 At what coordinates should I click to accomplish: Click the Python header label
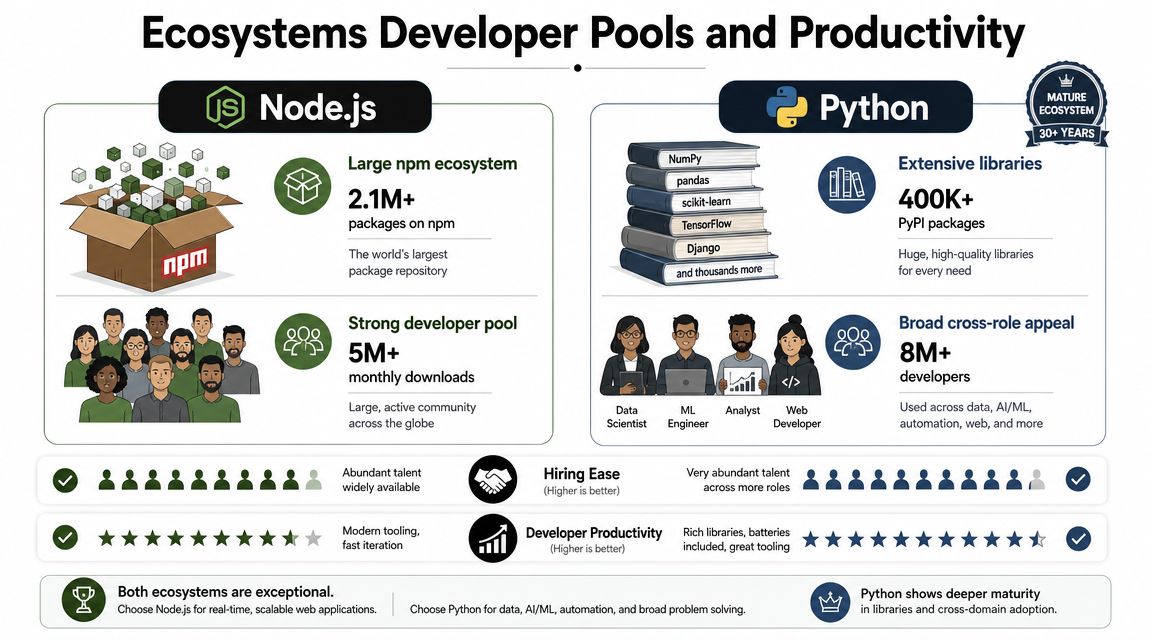pos(846,107)
